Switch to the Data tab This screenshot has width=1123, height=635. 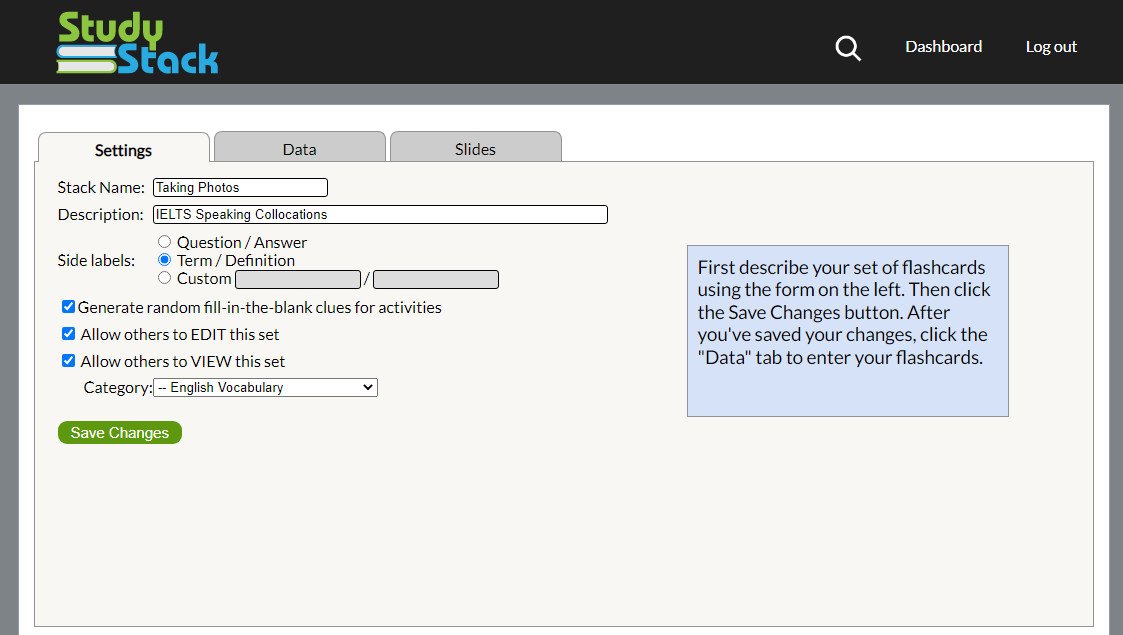(x=299, y=149)
